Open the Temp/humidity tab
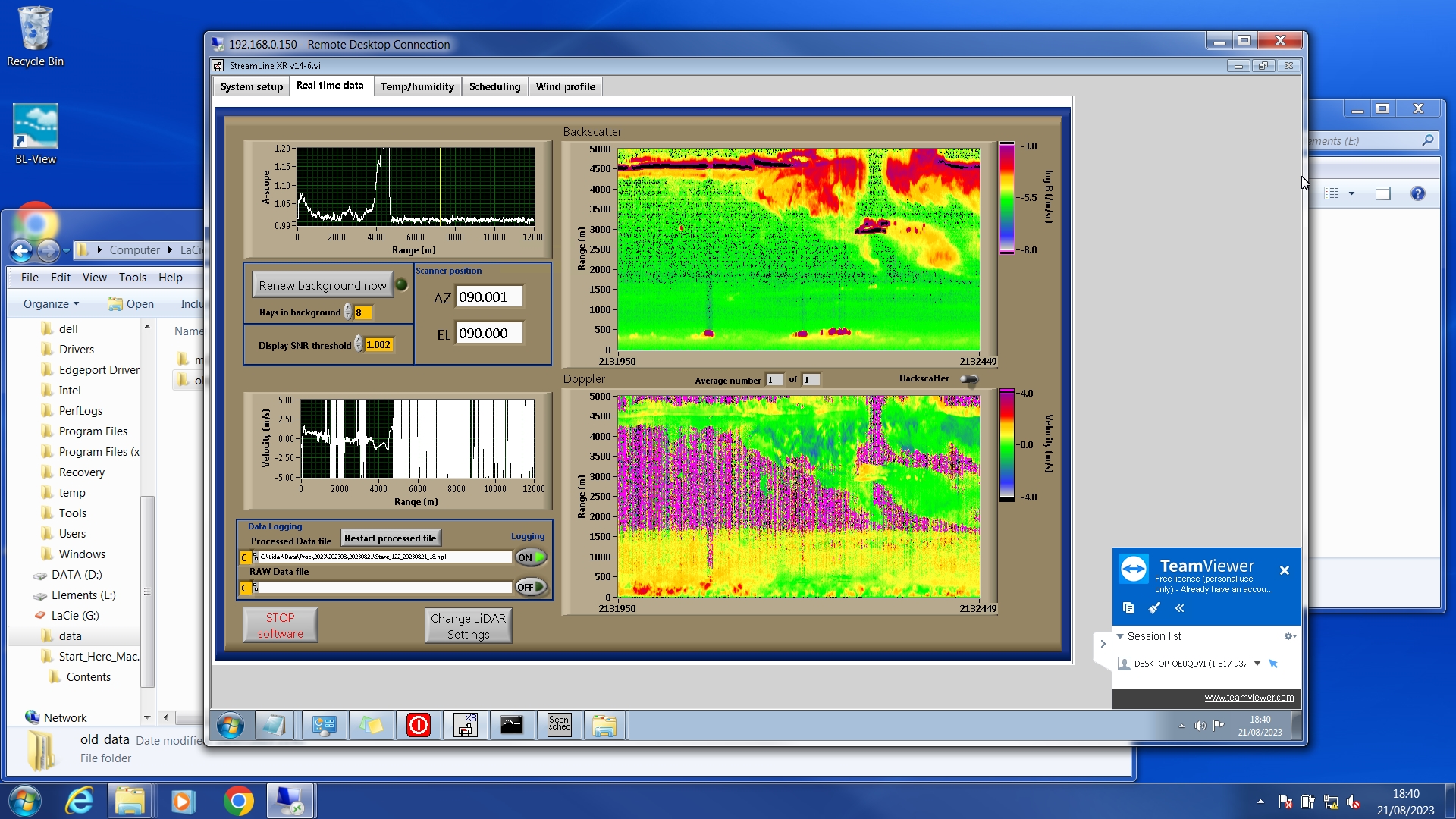 tap(416, 86)
